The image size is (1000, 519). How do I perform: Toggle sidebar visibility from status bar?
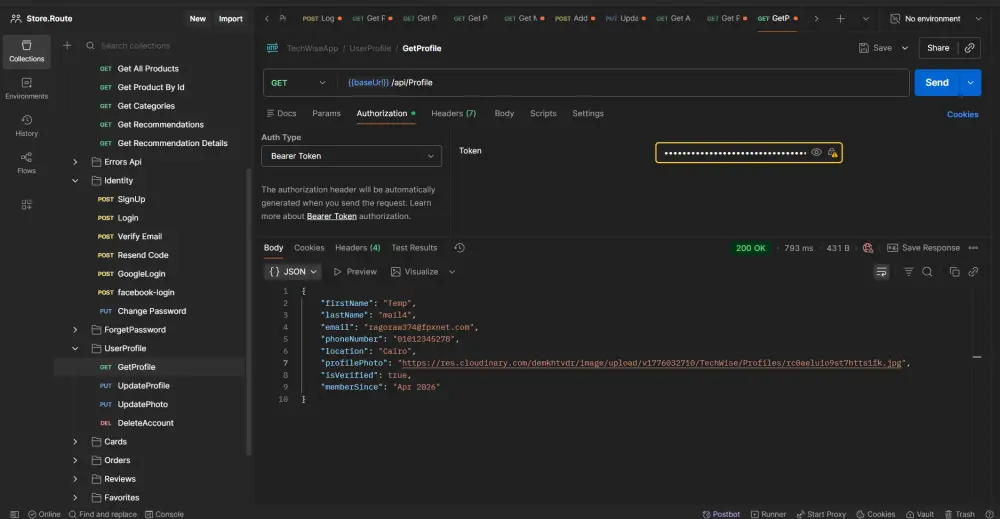point(14,514)
